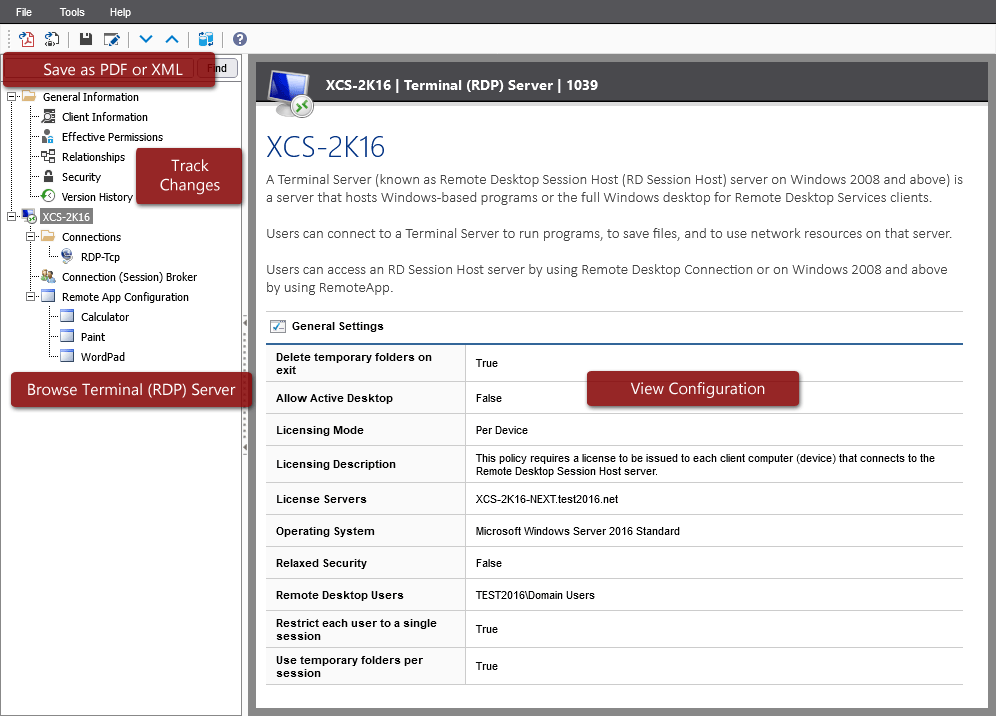Click the False value for Allow Active Desktop
Viewport: 996px width, 716px height.
pos(488,398)
